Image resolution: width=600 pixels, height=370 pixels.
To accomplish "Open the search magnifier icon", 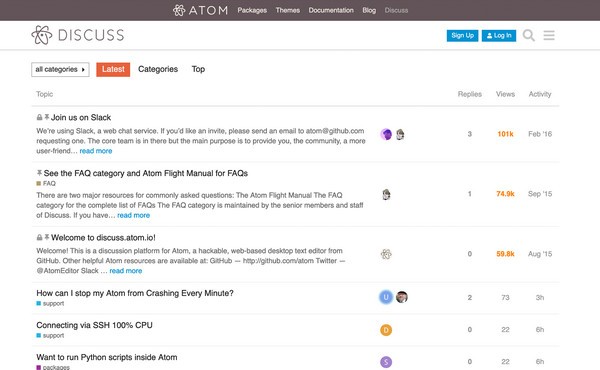I will point(528,35).
